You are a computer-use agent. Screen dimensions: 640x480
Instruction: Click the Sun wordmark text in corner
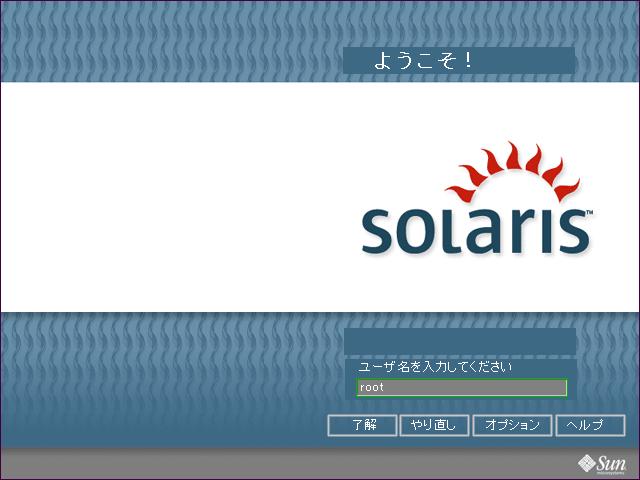[611, 461]
